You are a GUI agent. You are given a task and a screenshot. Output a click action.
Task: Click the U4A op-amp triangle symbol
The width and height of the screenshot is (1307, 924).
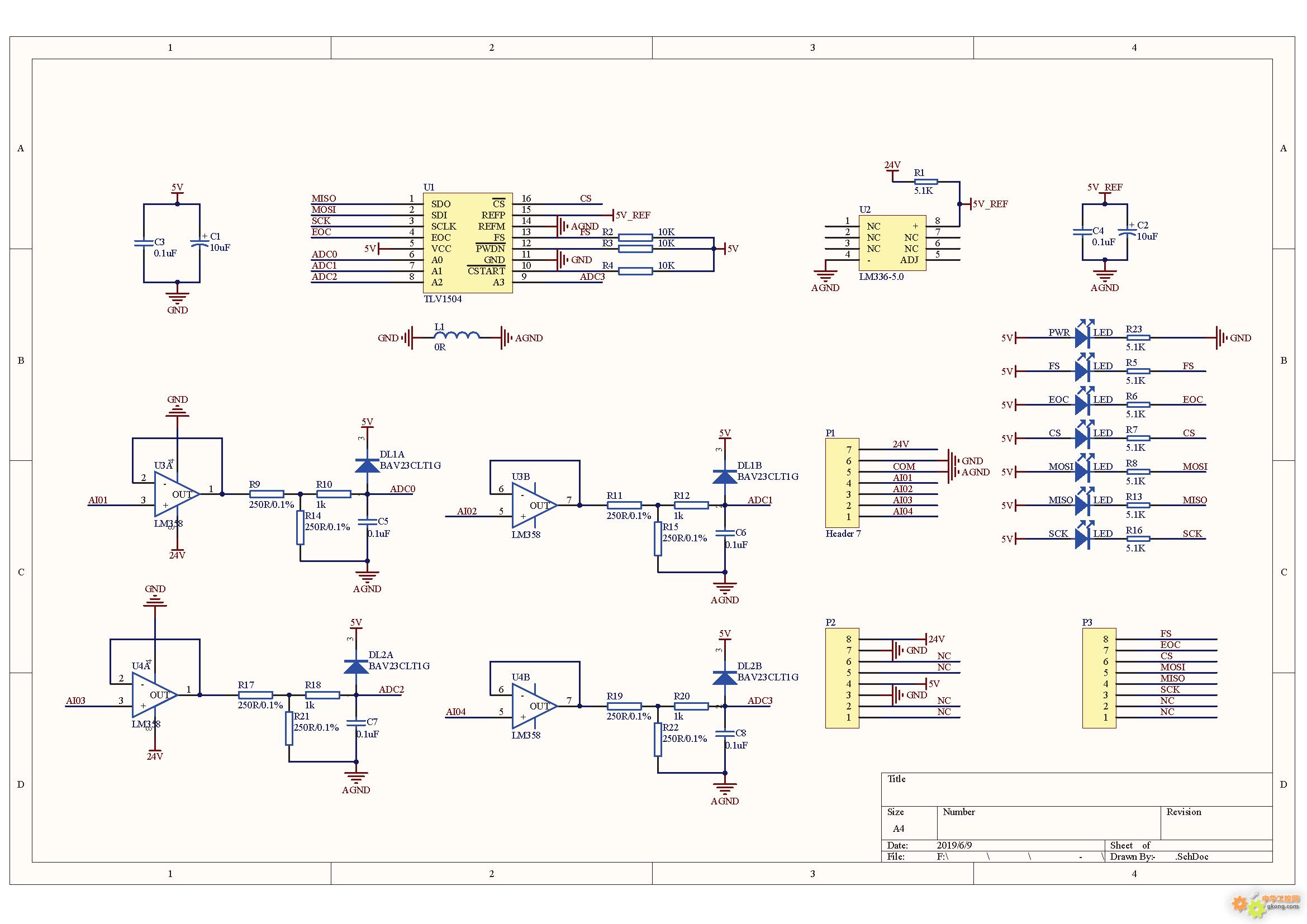click(155, 695)
